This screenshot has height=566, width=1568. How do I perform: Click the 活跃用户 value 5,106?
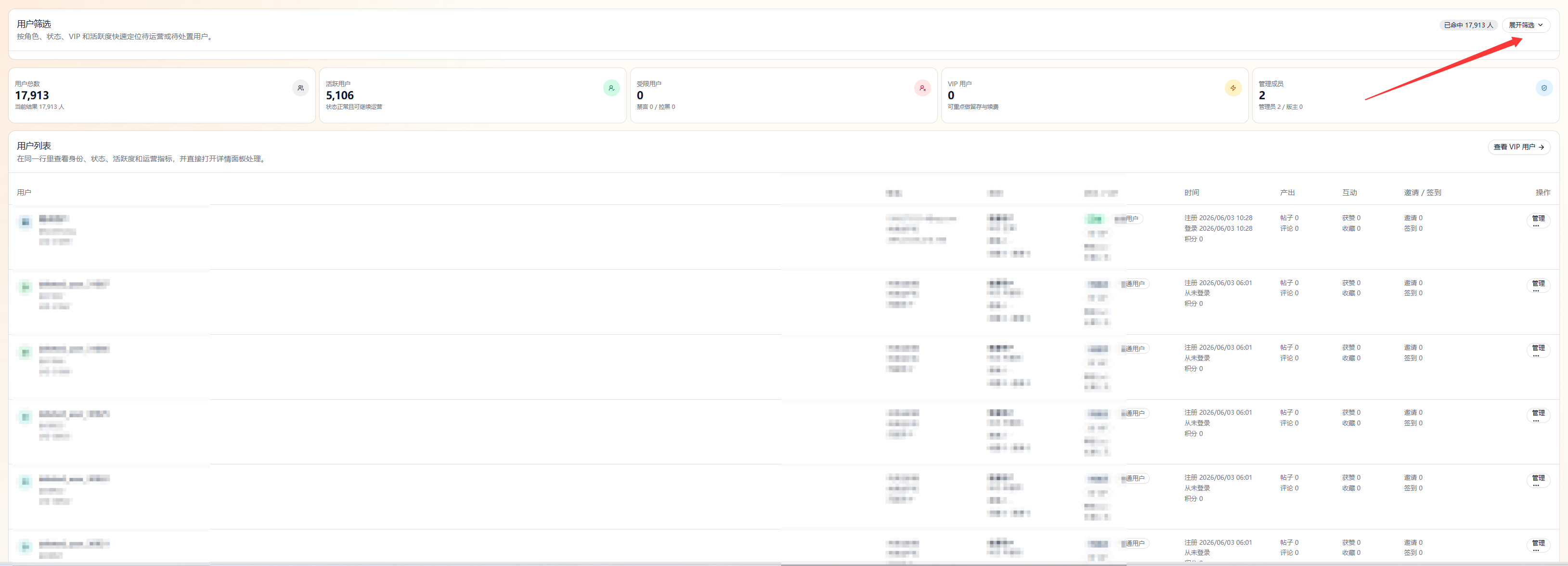[340, 95]
